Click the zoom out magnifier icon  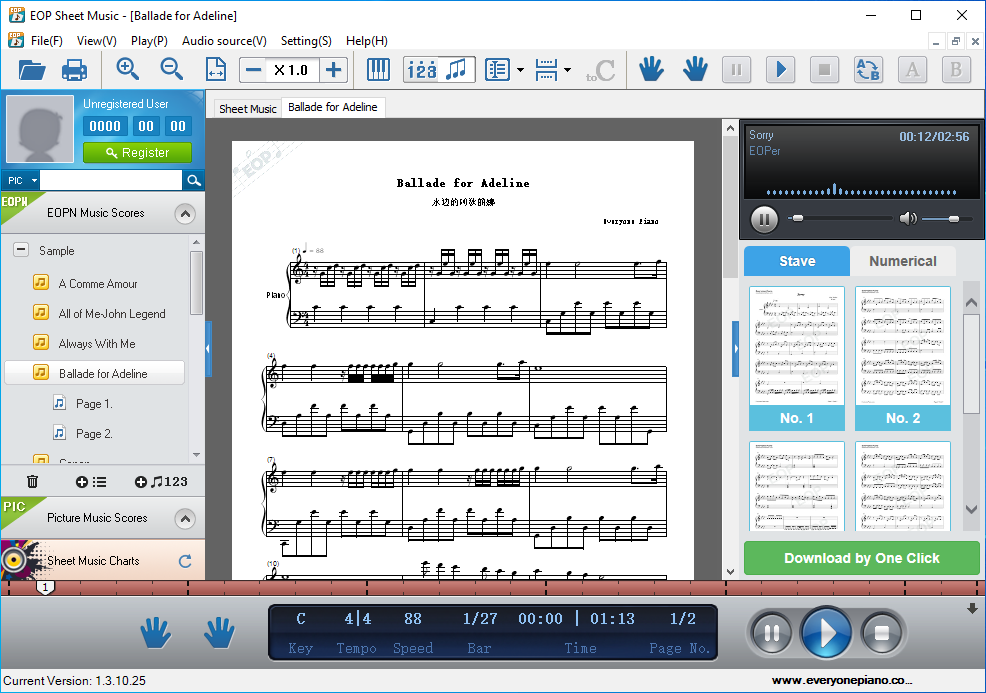point(172,69)
